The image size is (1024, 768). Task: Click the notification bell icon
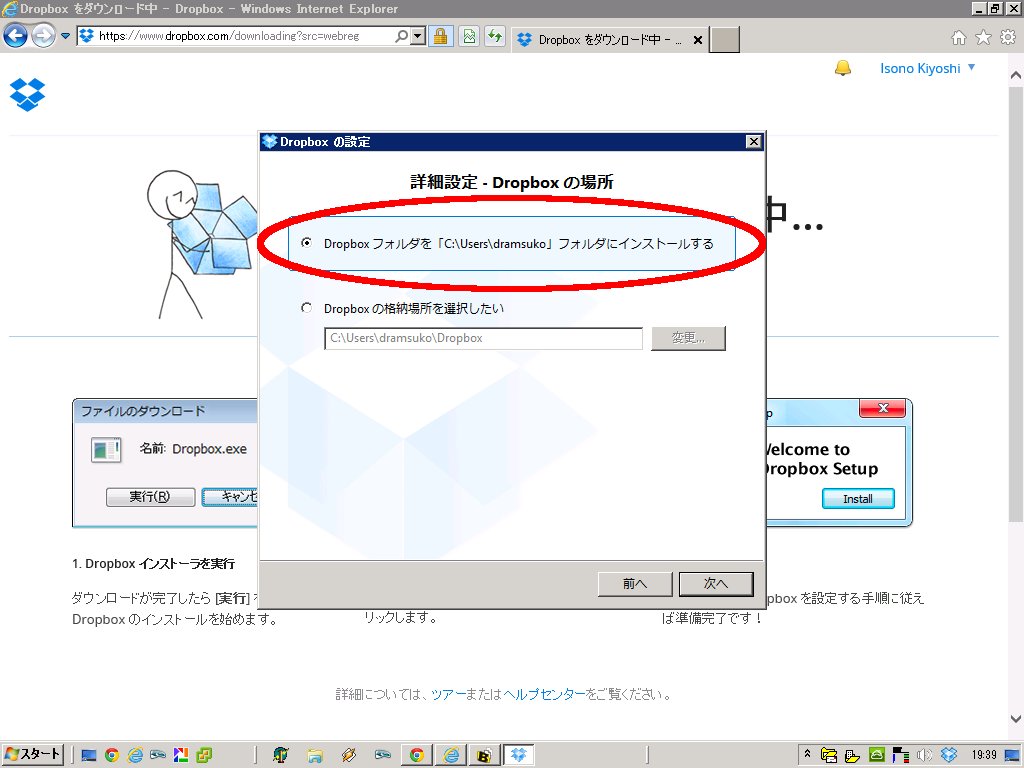[843, 68]
